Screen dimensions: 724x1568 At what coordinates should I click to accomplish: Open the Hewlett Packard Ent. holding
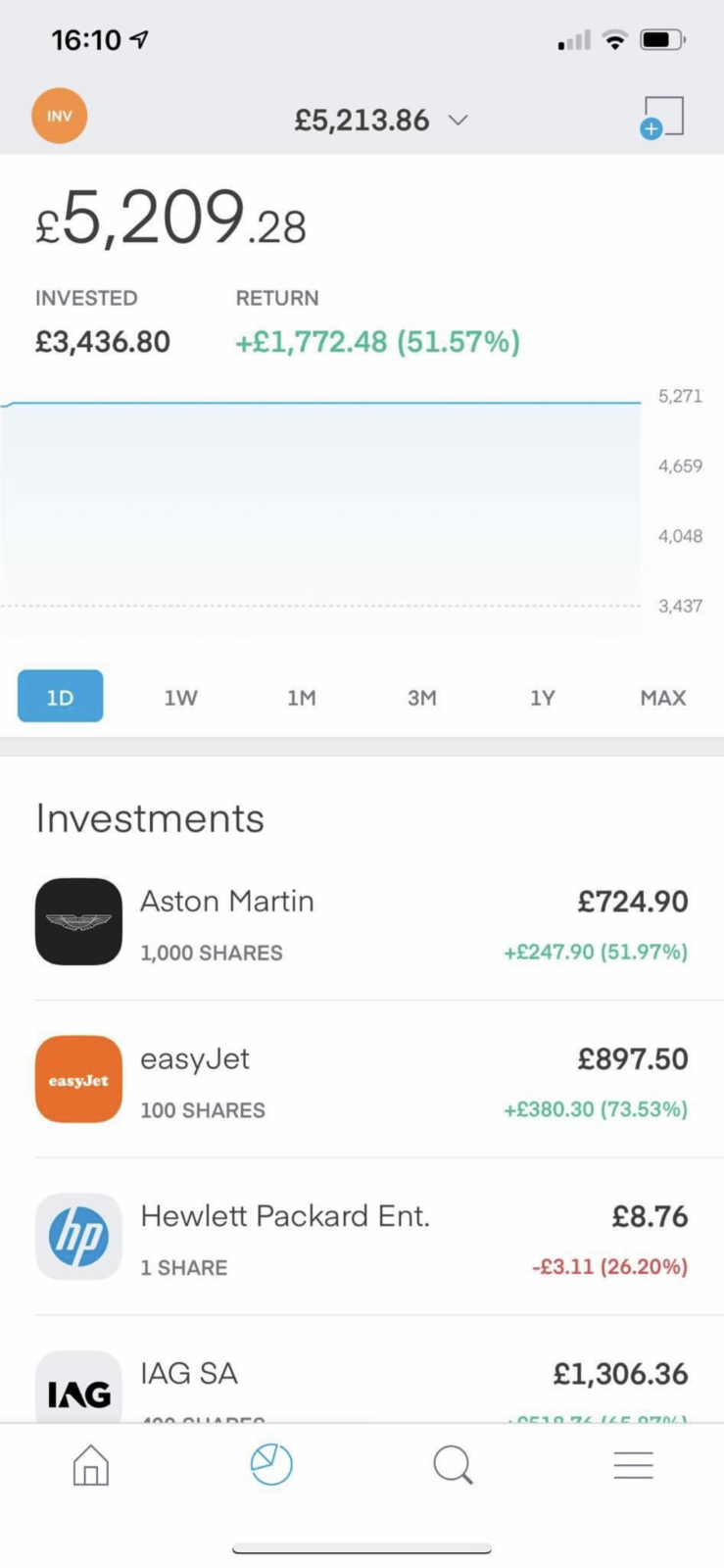pyautogui.click(x=285, y=1216)
